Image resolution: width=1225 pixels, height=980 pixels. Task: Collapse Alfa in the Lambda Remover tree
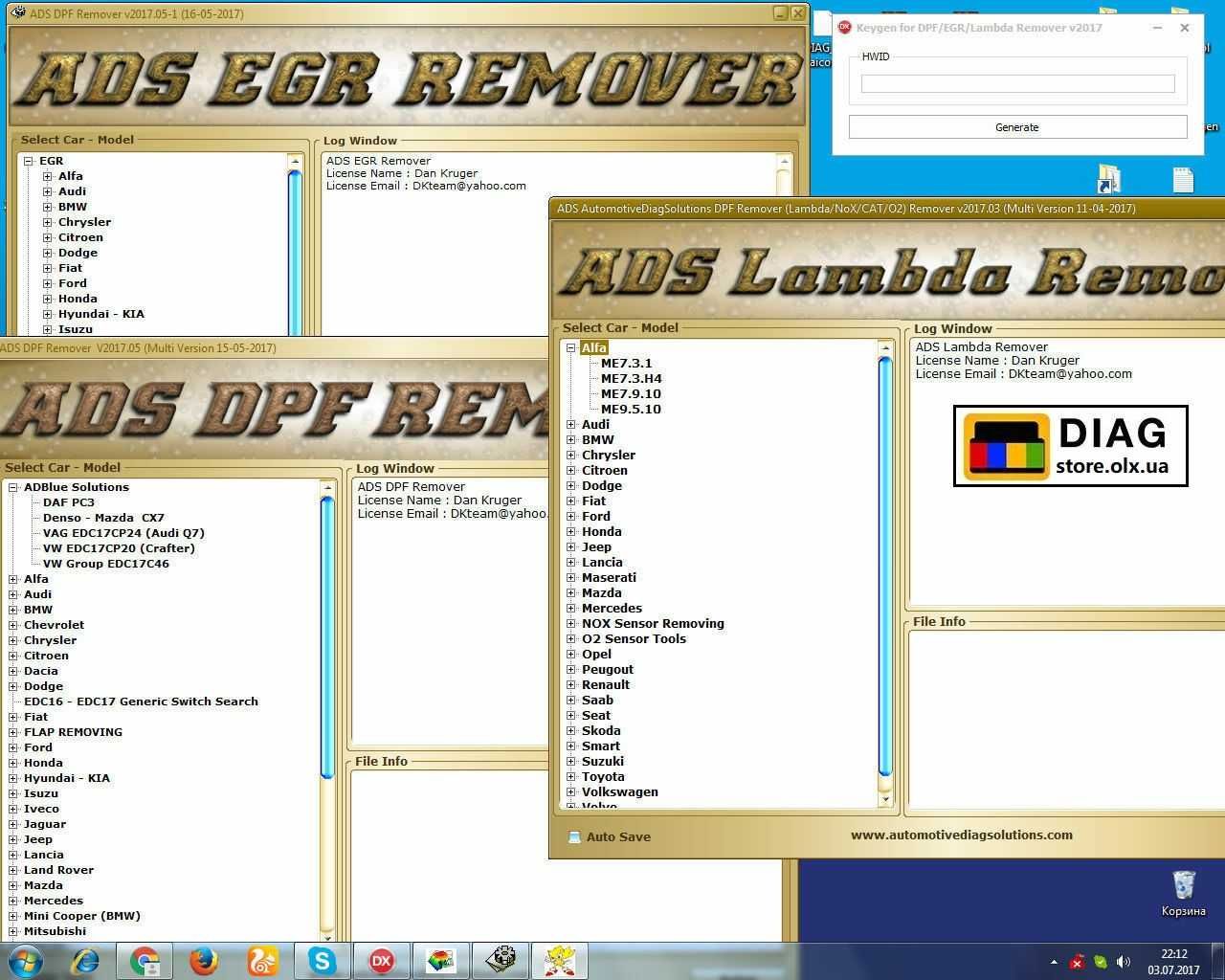571,348
